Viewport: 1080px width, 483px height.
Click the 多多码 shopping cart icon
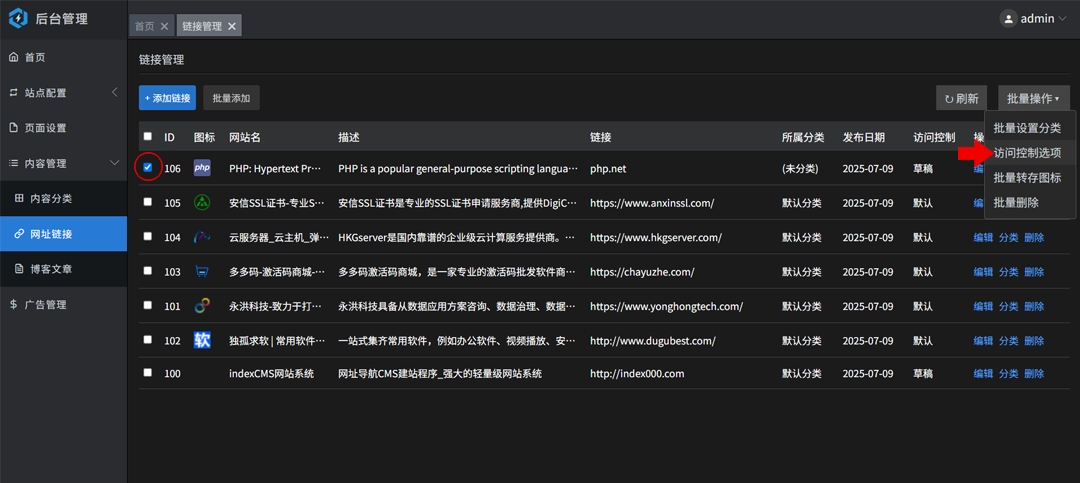(x=202, y=272)
